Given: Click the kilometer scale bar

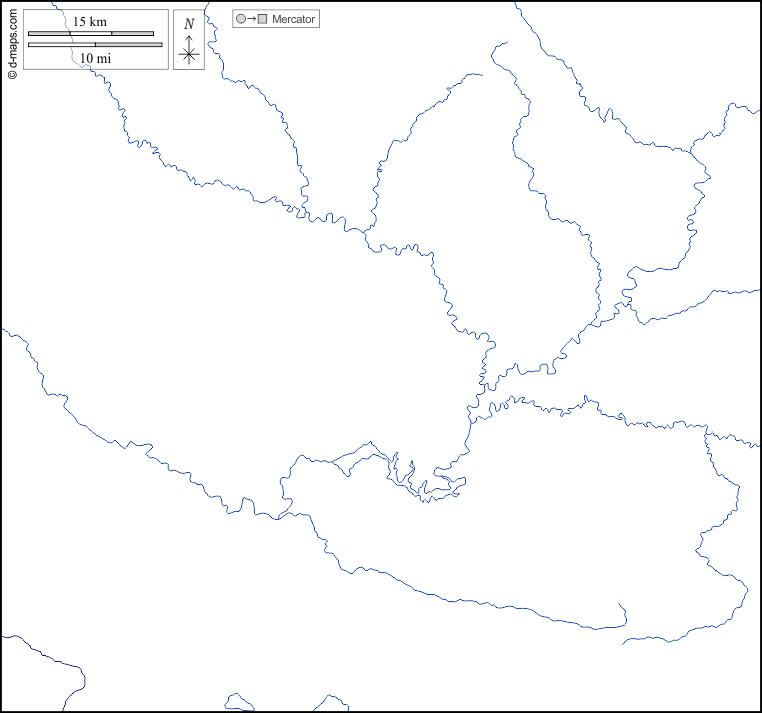Looking at the screenshot, I should [x=91, y=33].
